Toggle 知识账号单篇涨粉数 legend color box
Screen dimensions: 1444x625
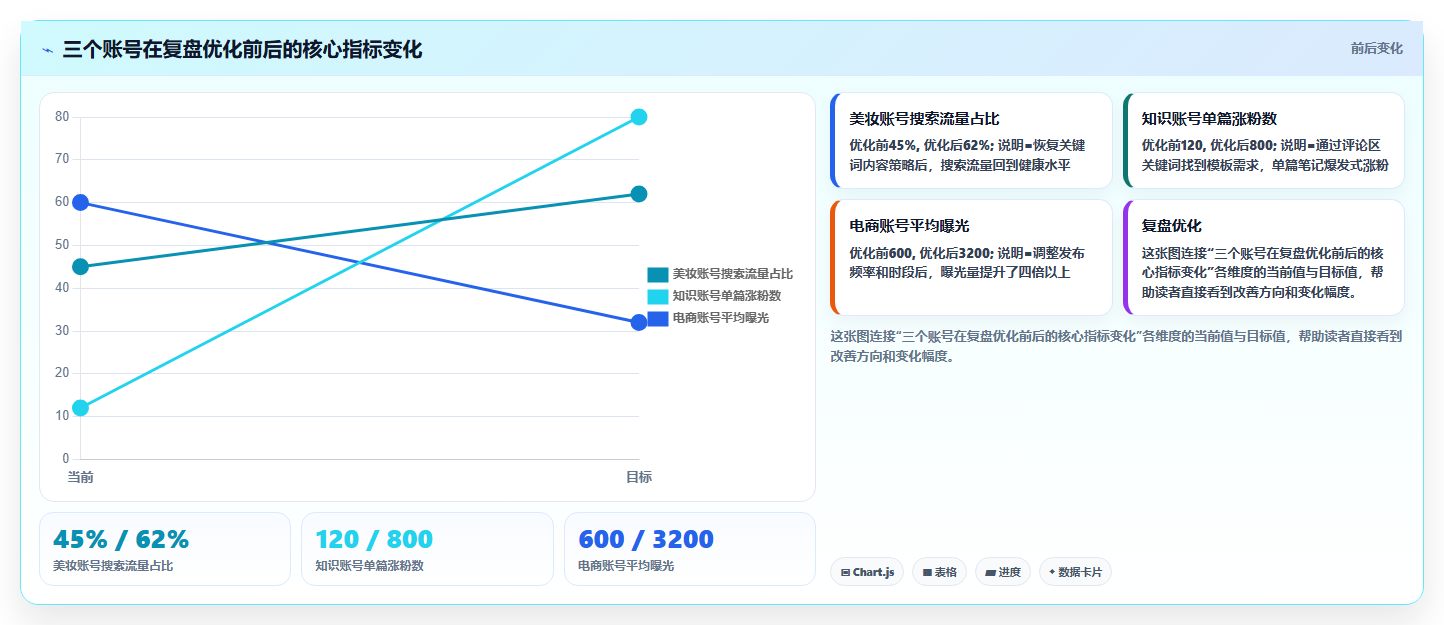[x=658, y=296]
